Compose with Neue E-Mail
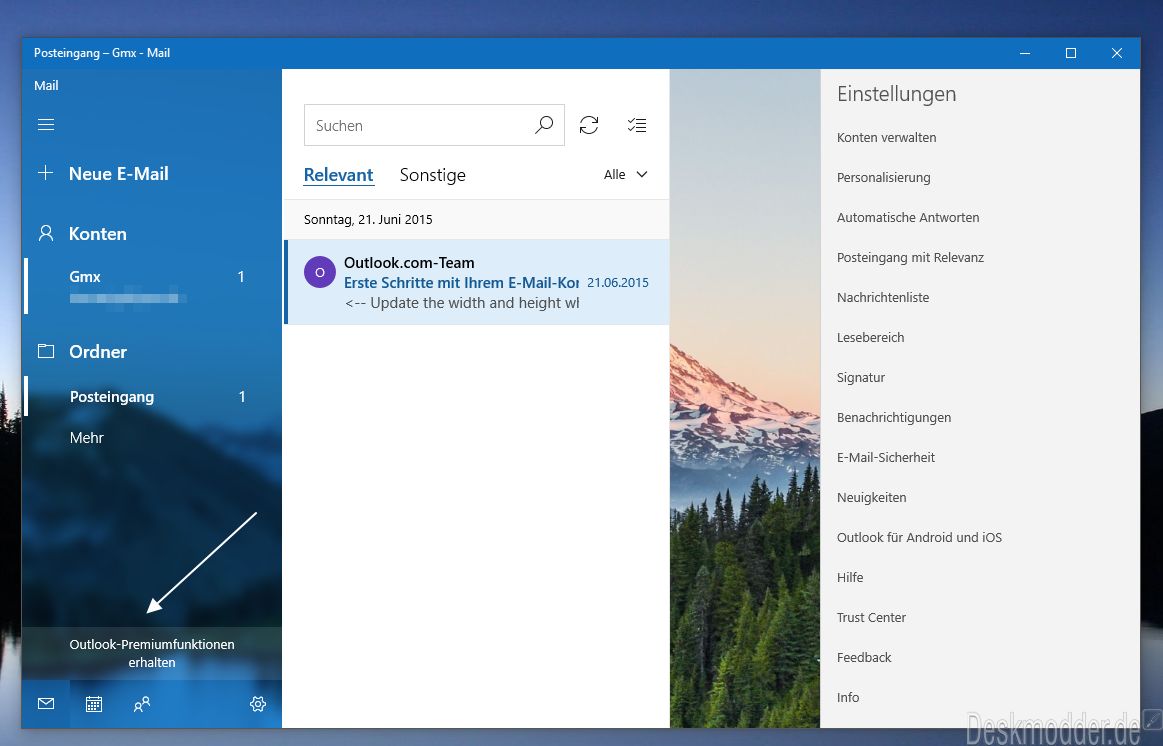The width and height of the screenshot is (1163, 746). [119, 174]
